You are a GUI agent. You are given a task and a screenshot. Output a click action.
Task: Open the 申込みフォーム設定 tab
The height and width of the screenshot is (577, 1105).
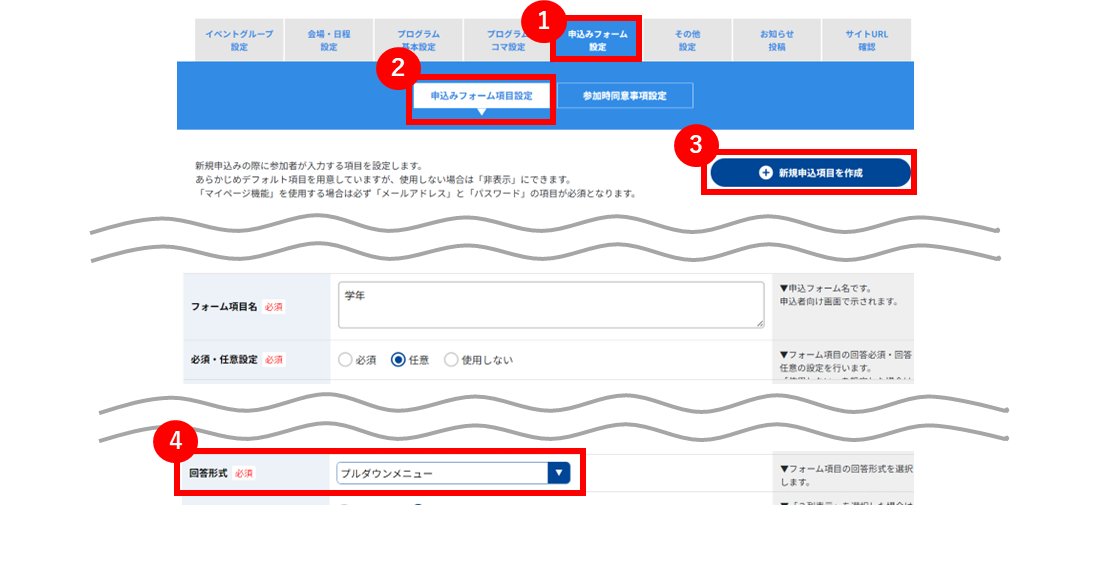[598, 40]
